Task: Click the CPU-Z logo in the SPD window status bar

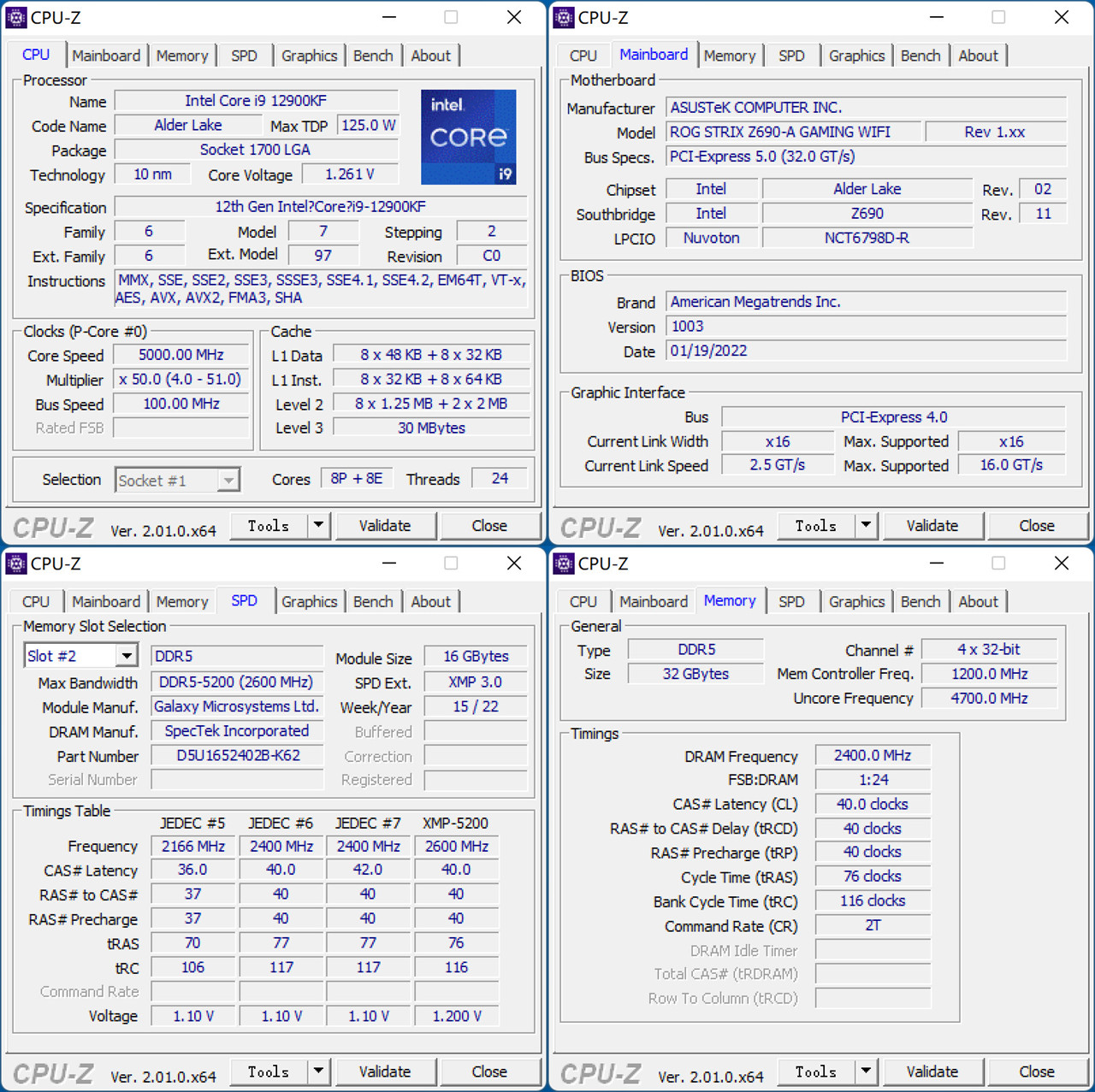Action: click(52, 1073)
